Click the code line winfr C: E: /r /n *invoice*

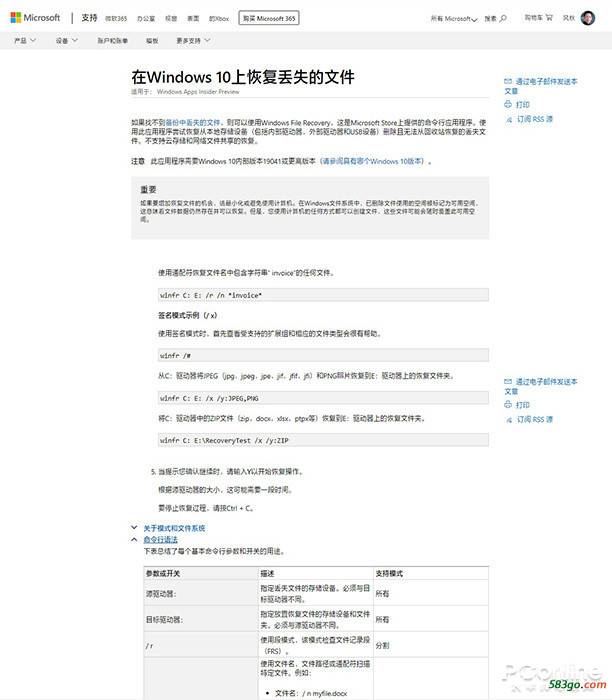tap(323, 295)
